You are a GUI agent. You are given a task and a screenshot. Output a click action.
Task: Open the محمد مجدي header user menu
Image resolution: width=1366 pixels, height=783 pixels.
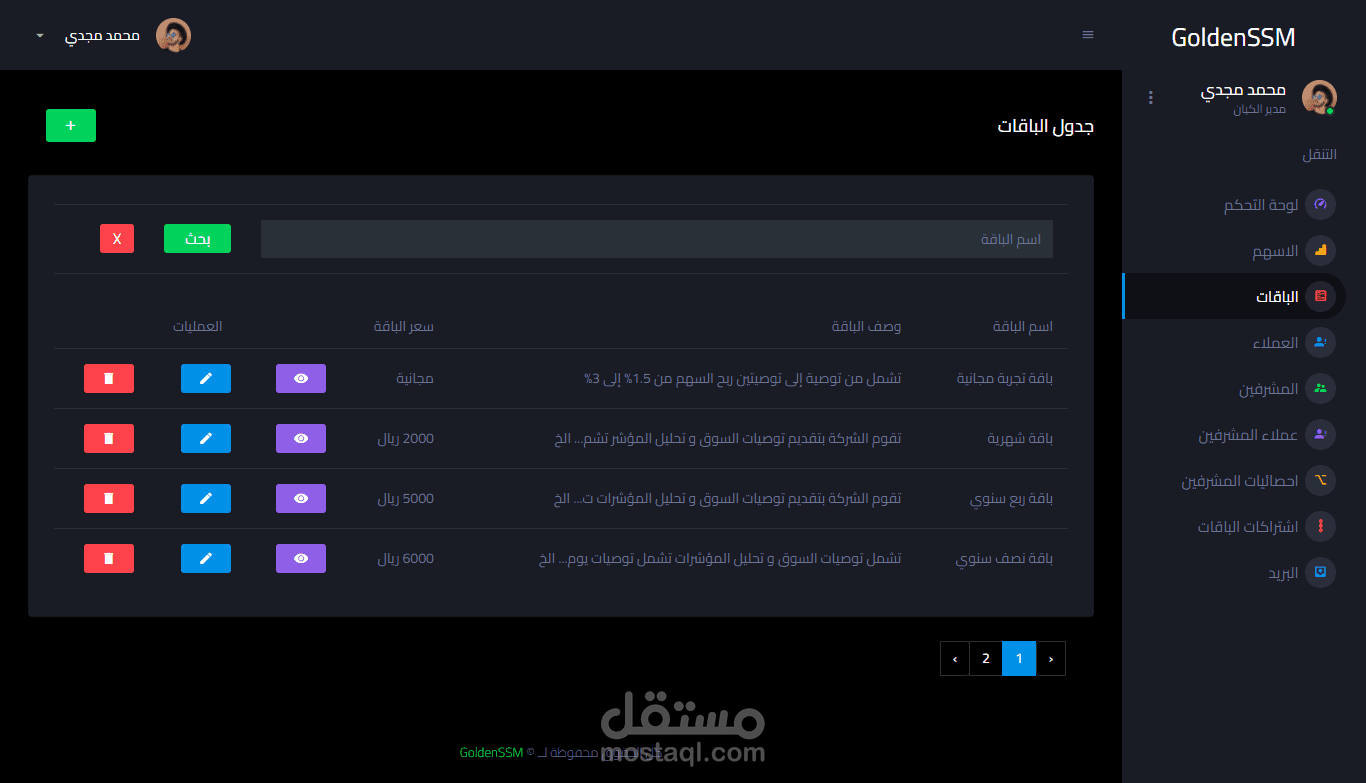(102, 35)
